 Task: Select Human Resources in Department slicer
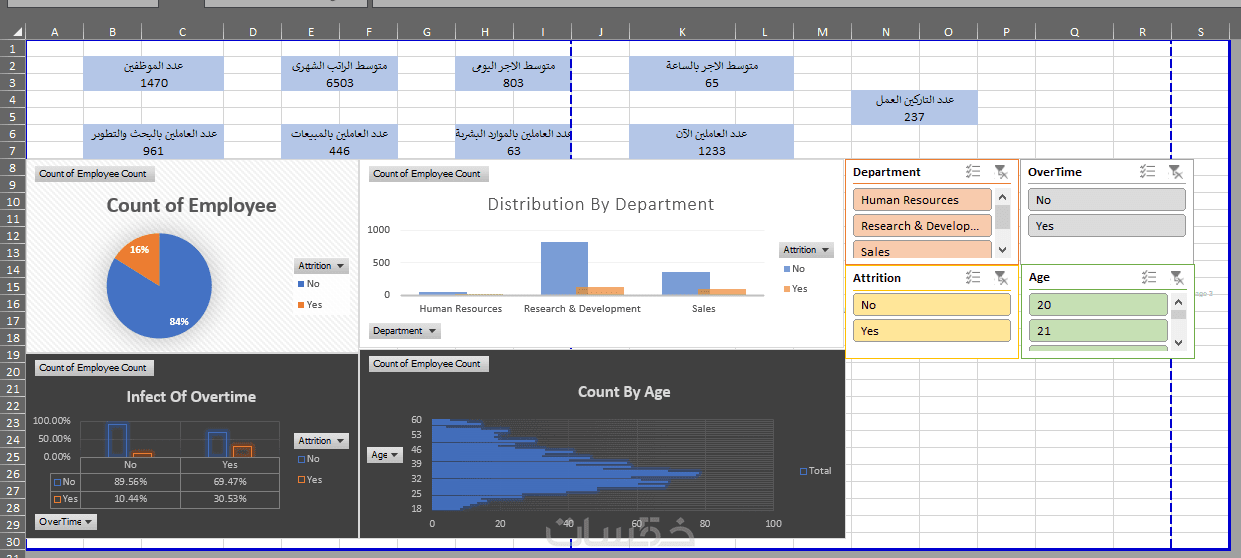pyautogui.click(x=922, y=200)
